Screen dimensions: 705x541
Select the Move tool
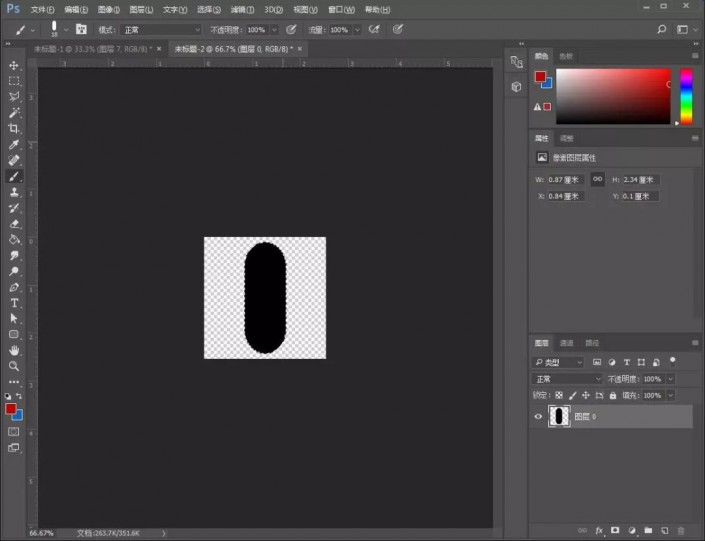point(14,65)
